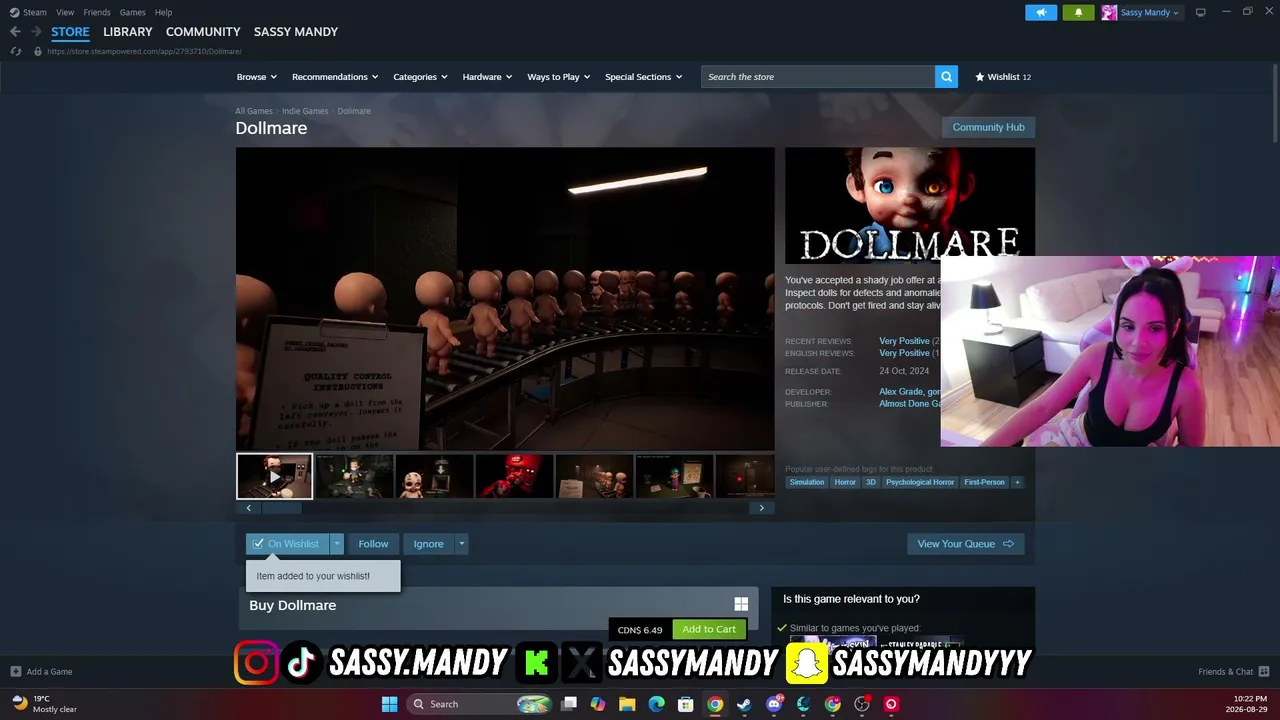Image resolution: width=1280 pixels, height=720 pixels.
Task: Click the Add a Game plus icon
Action: click(15, 672)
